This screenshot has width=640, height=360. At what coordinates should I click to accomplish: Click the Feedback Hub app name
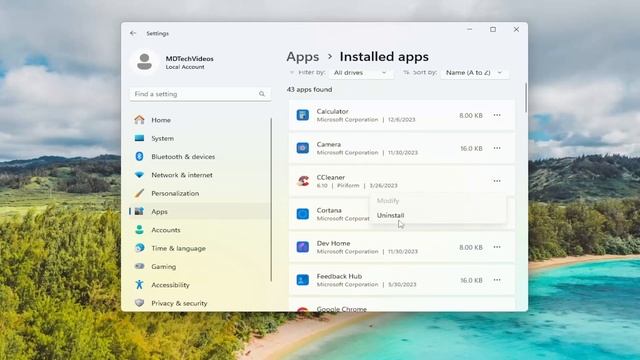(x=339, y=276)
